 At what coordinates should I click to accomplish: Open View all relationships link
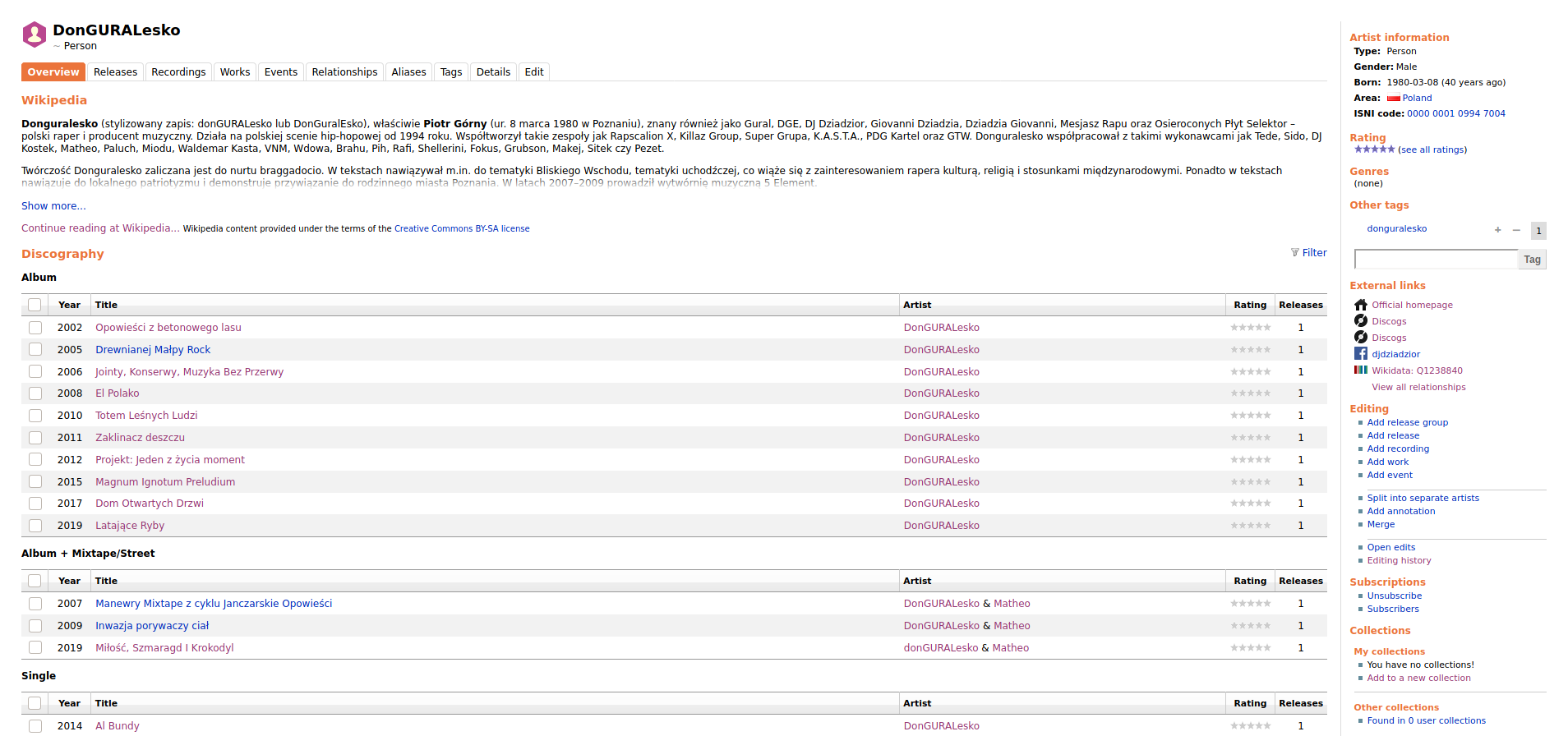coord(1418,388)
